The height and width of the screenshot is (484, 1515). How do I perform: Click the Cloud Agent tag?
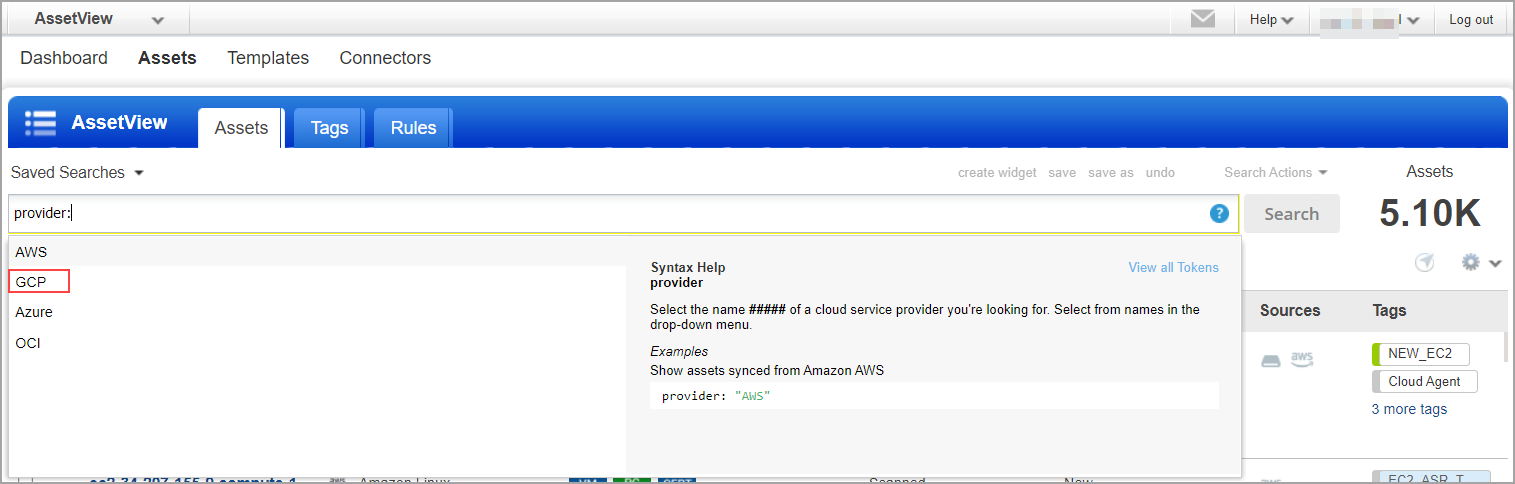click(1425, 381)
